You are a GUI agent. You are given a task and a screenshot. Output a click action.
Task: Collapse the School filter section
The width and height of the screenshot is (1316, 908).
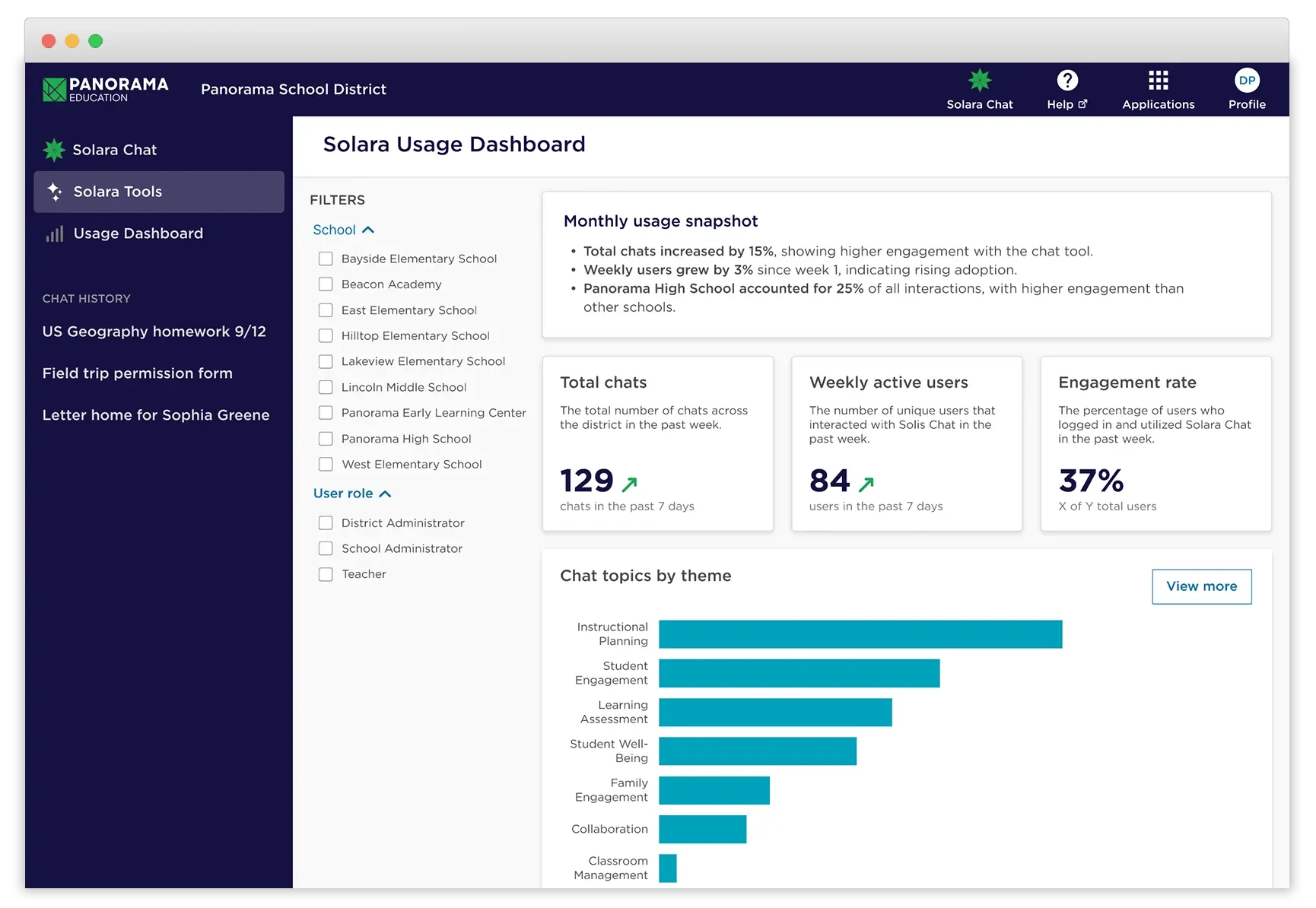(x=344, y=230)
